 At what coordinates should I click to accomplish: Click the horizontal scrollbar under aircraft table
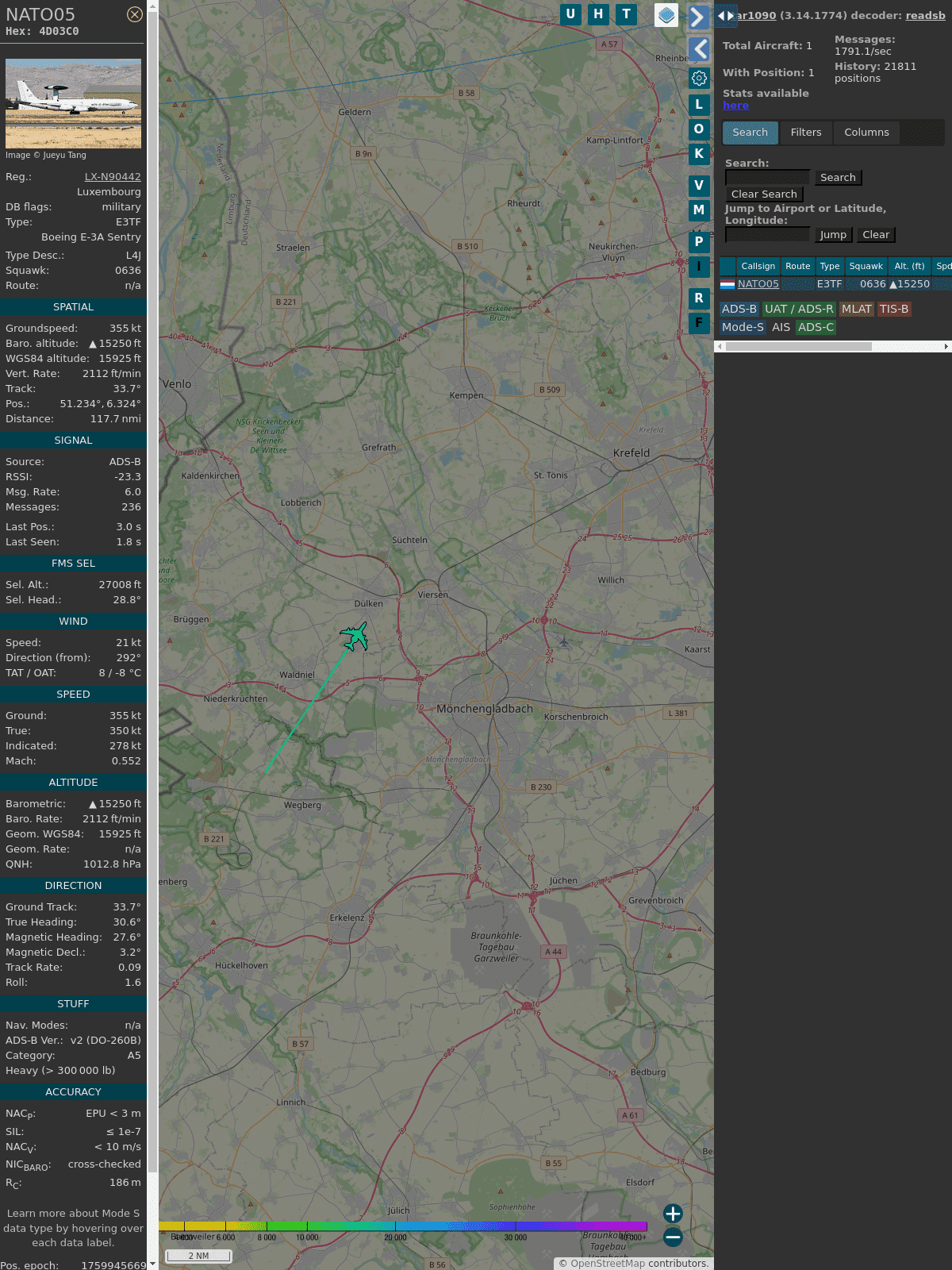pyautogui.click(x=798, y=347)
